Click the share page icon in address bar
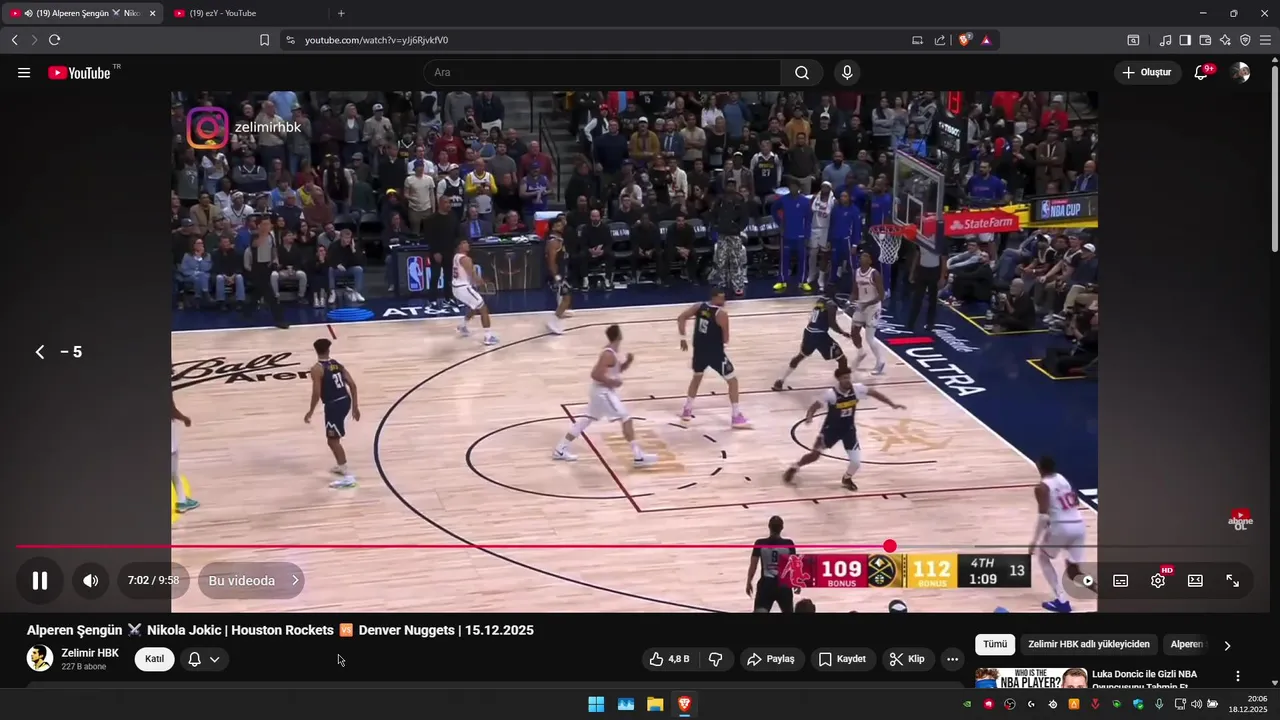Image resolution: width=1280 pixels, height=720 pixels. coord(940,40)
